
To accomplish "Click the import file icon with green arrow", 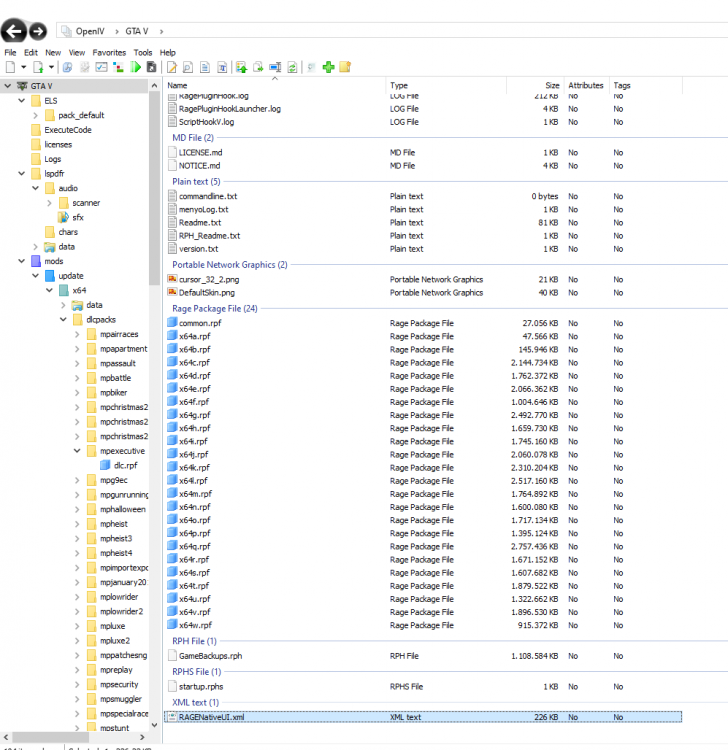I will click(39, 67).
